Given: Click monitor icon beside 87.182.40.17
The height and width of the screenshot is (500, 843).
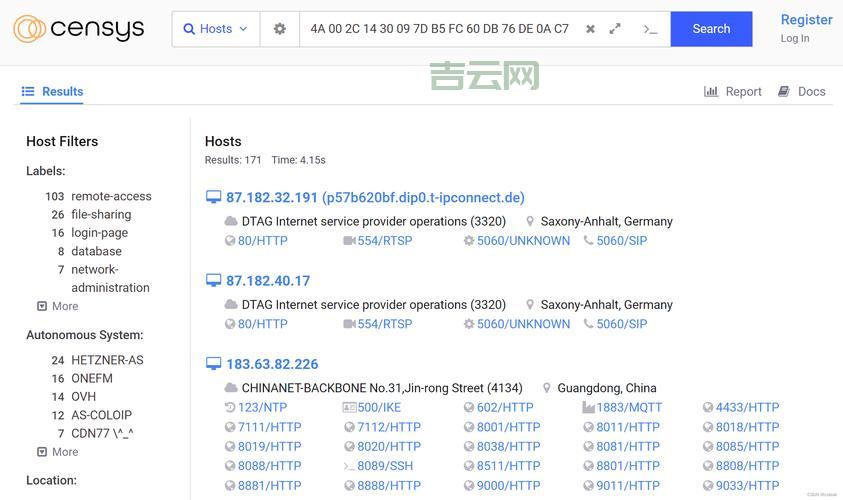Looking at the screenshot, I should pos(213,281).
